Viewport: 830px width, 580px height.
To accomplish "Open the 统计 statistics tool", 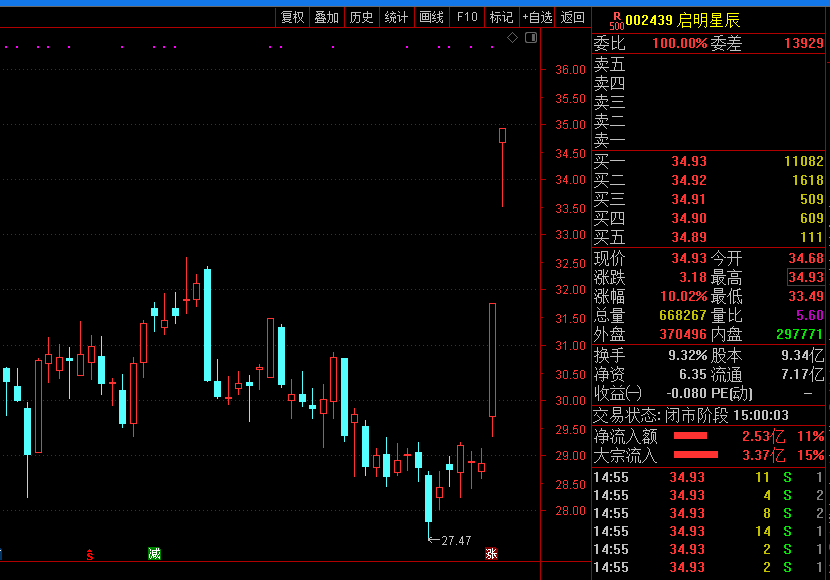I will pyautogui.click(x=396, y=17).
